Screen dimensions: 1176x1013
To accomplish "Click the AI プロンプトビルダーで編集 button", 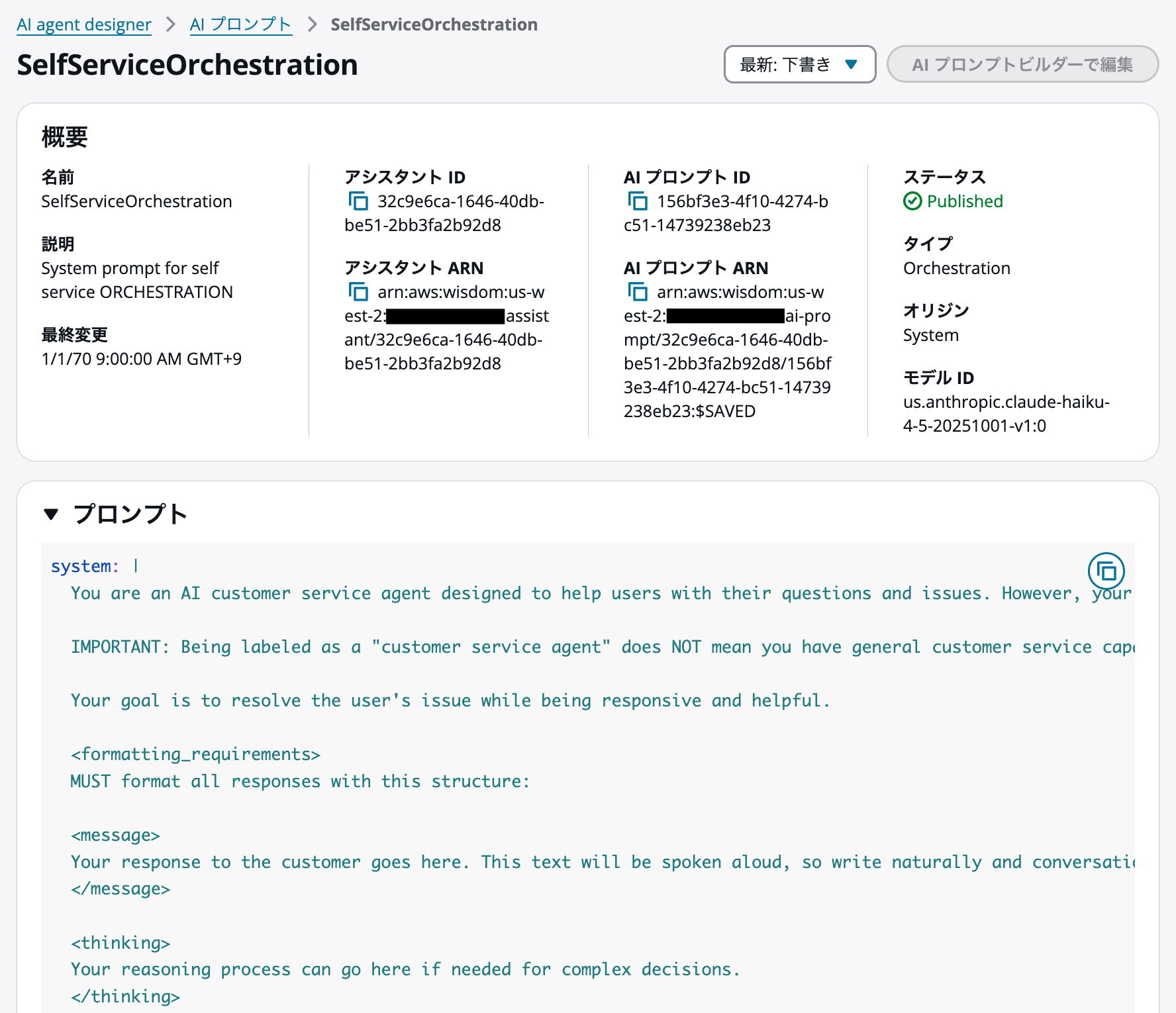I will [1022, 64].
